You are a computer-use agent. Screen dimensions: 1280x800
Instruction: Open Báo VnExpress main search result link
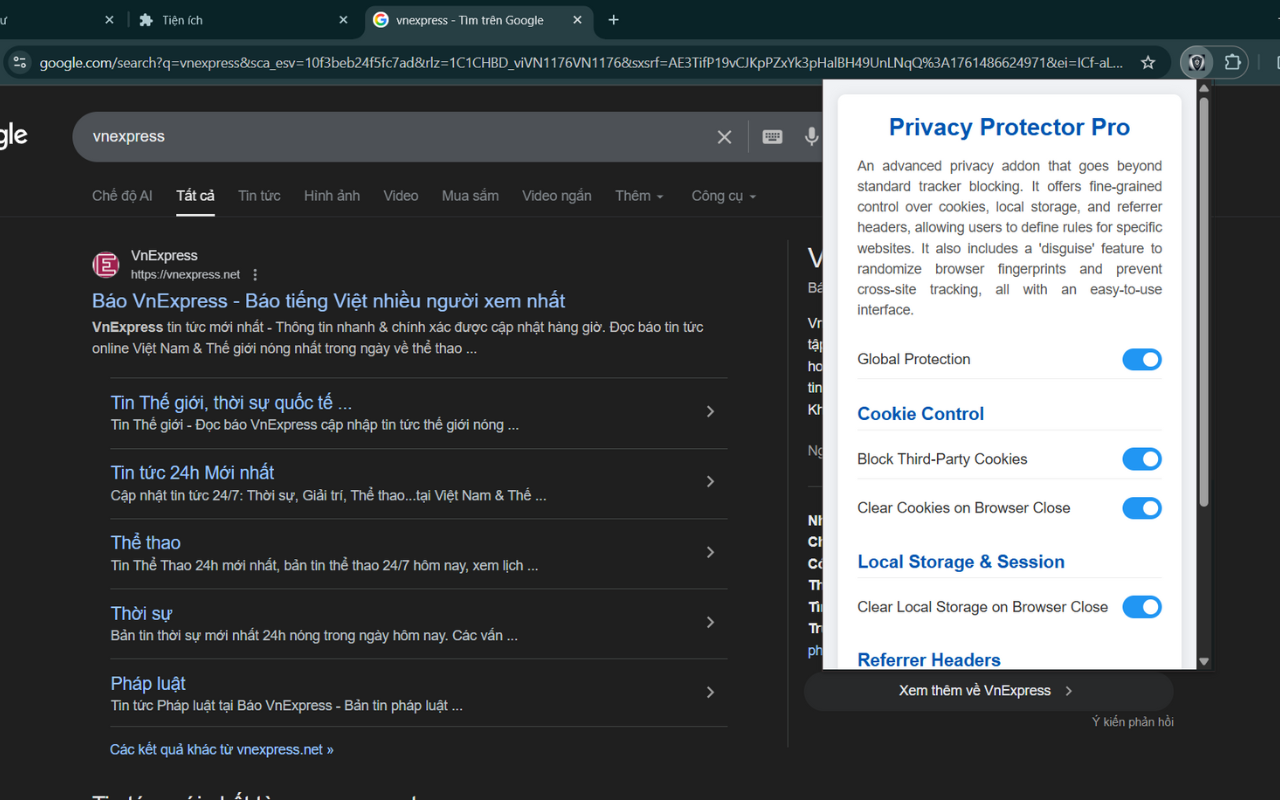click(x=340, y=301)
